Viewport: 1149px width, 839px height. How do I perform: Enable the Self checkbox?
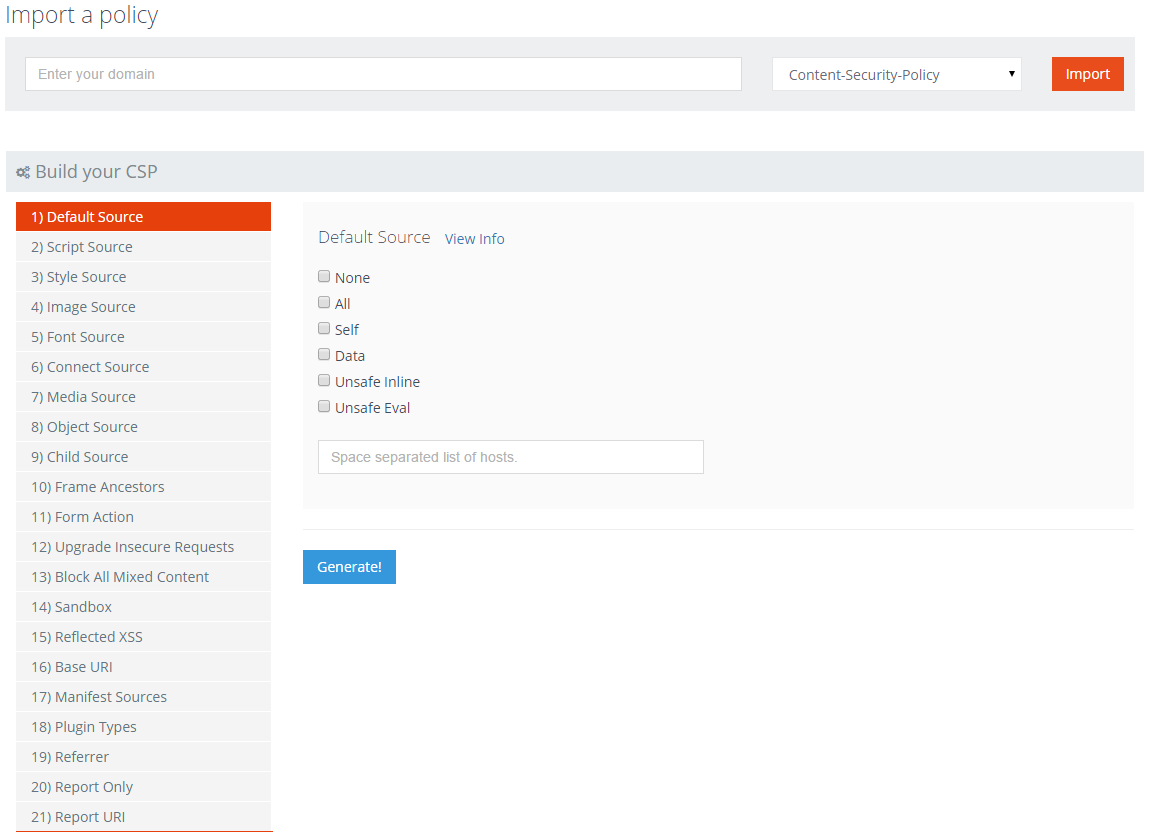324,329
